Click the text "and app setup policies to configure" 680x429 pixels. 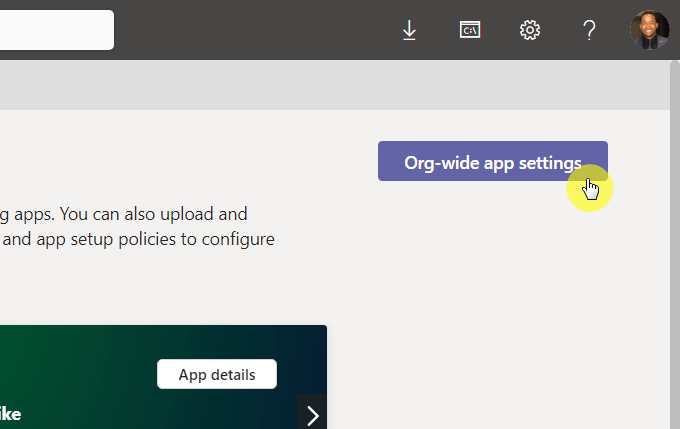point(138,239)
